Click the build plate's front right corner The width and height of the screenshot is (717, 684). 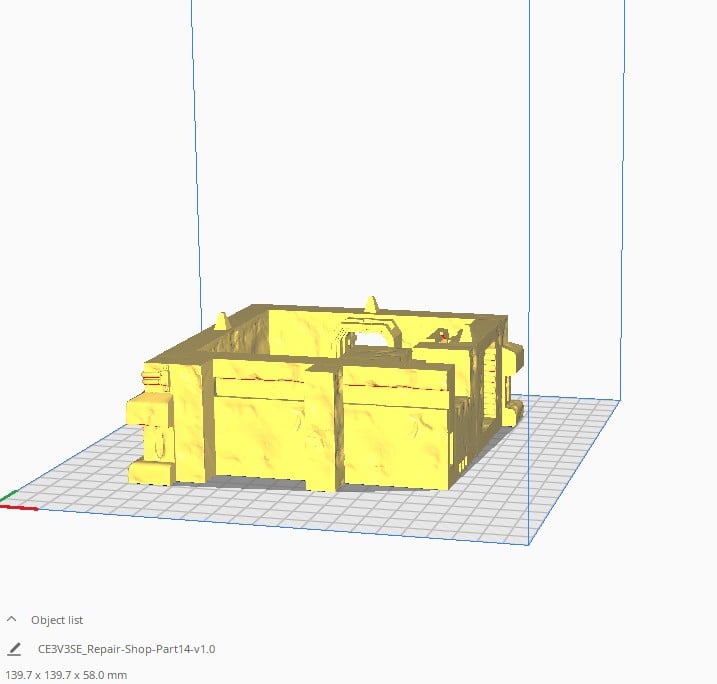click(528, 544)
